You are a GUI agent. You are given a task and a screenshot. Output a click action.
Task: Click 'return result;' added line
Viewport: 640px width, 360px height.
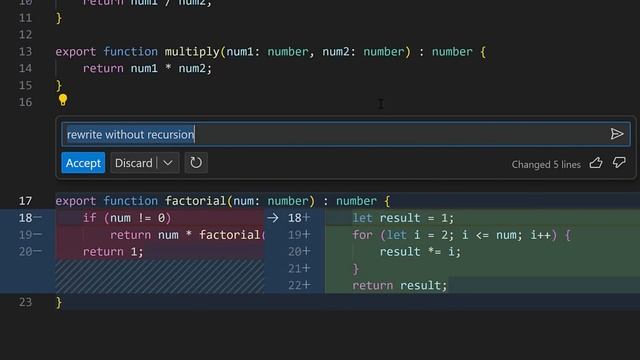coord(400,285)
